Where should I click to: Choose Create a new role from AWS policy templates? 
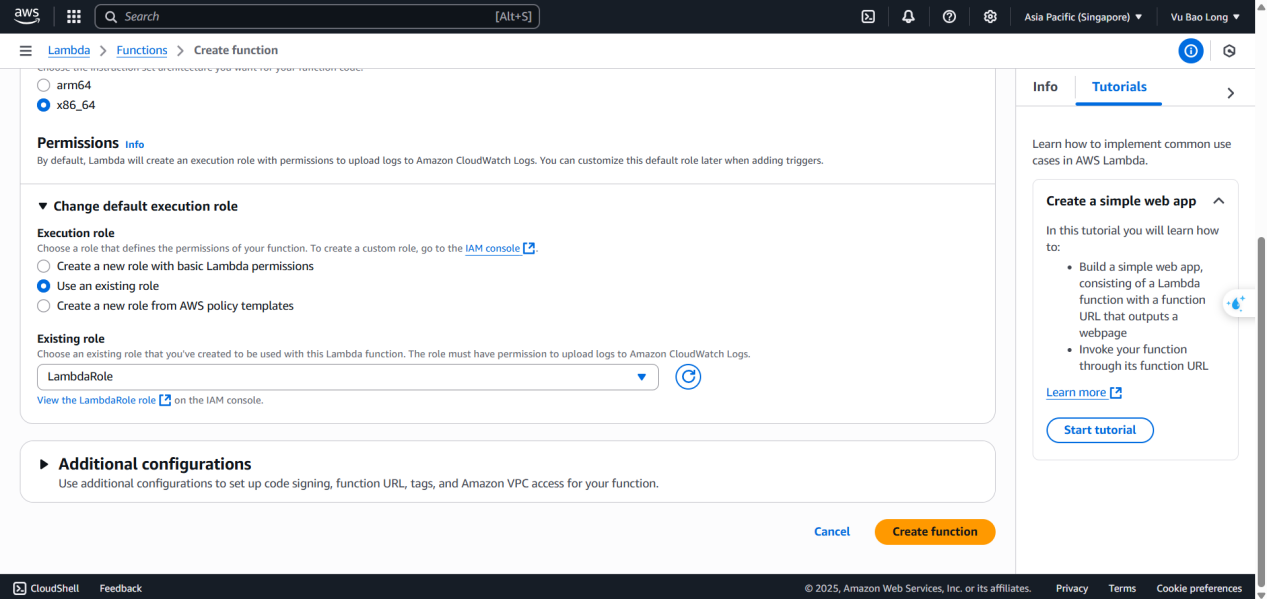point(43,306)
